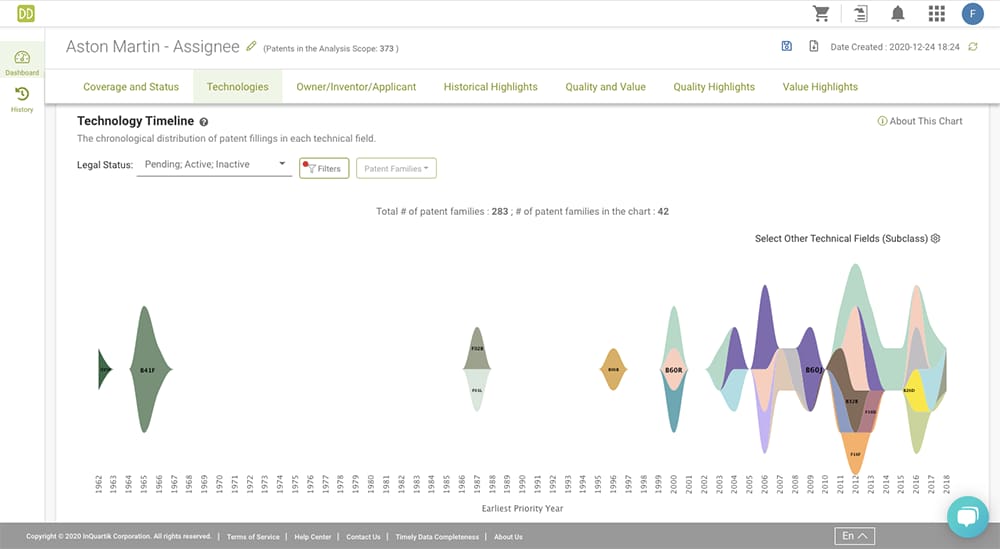The image size is (1000, 549).
Task: Select the Technologies tab
Action: [237, 87]
